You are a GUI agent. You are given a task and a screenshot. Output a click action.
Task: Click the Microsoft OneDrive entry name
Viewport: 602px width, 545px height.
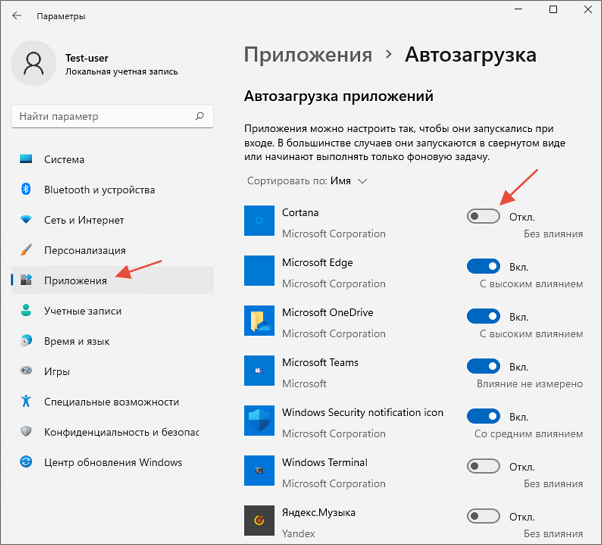tap(327, 312)
